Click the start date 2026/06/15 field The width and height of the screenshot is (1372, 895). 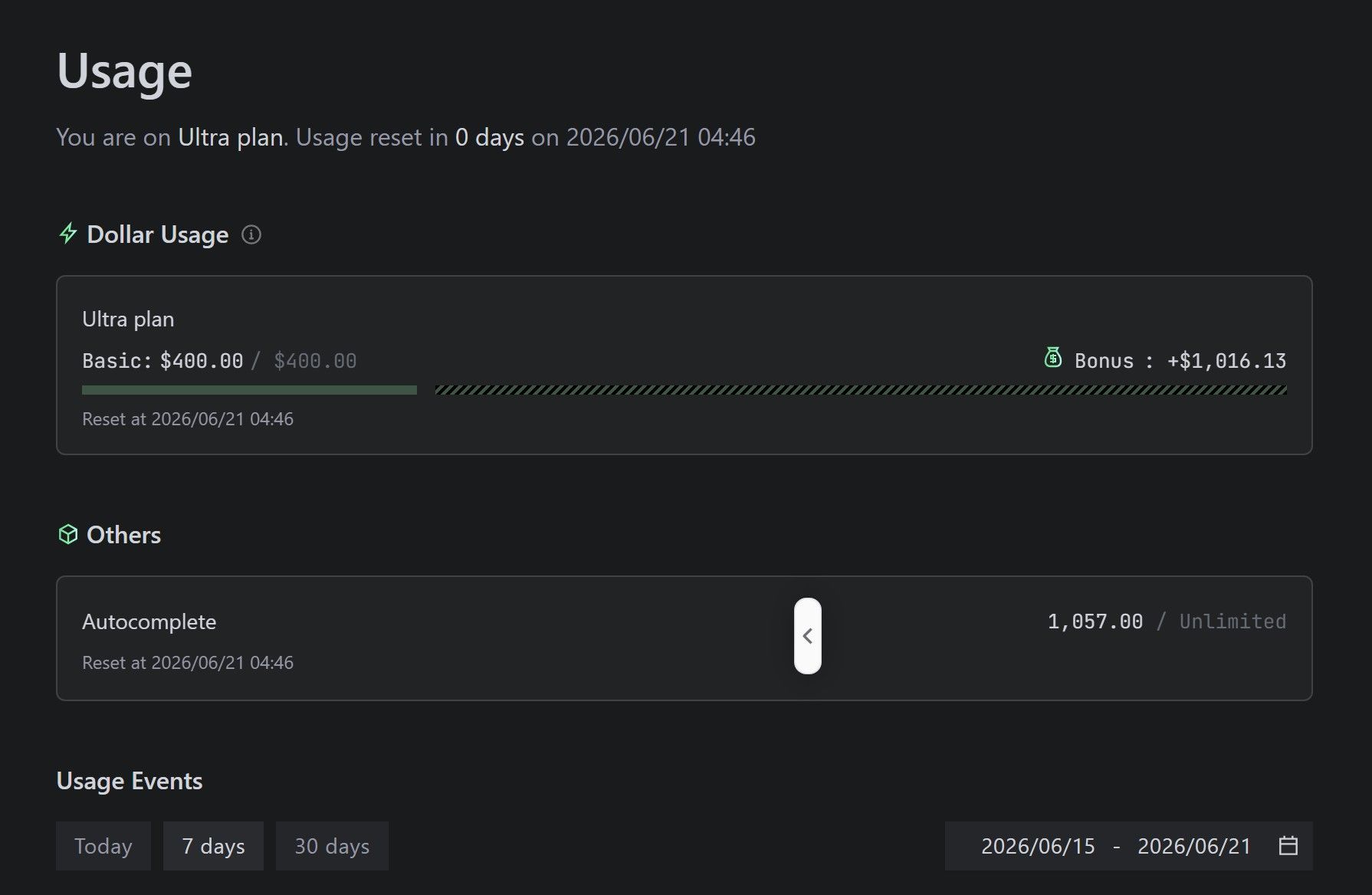[x=1038, y=846]
